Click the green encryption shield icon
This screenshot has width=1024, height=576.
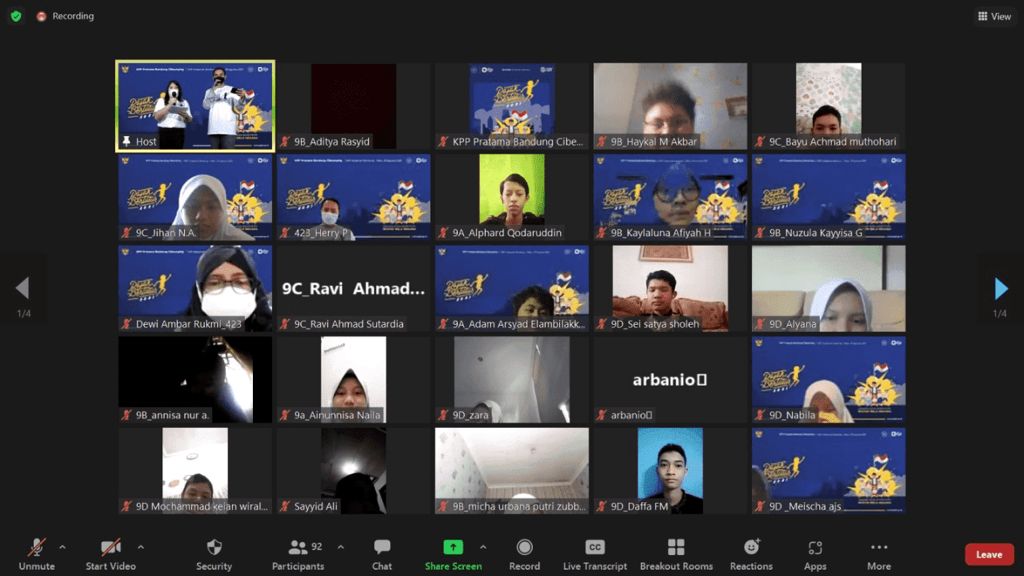coord(16,16)
